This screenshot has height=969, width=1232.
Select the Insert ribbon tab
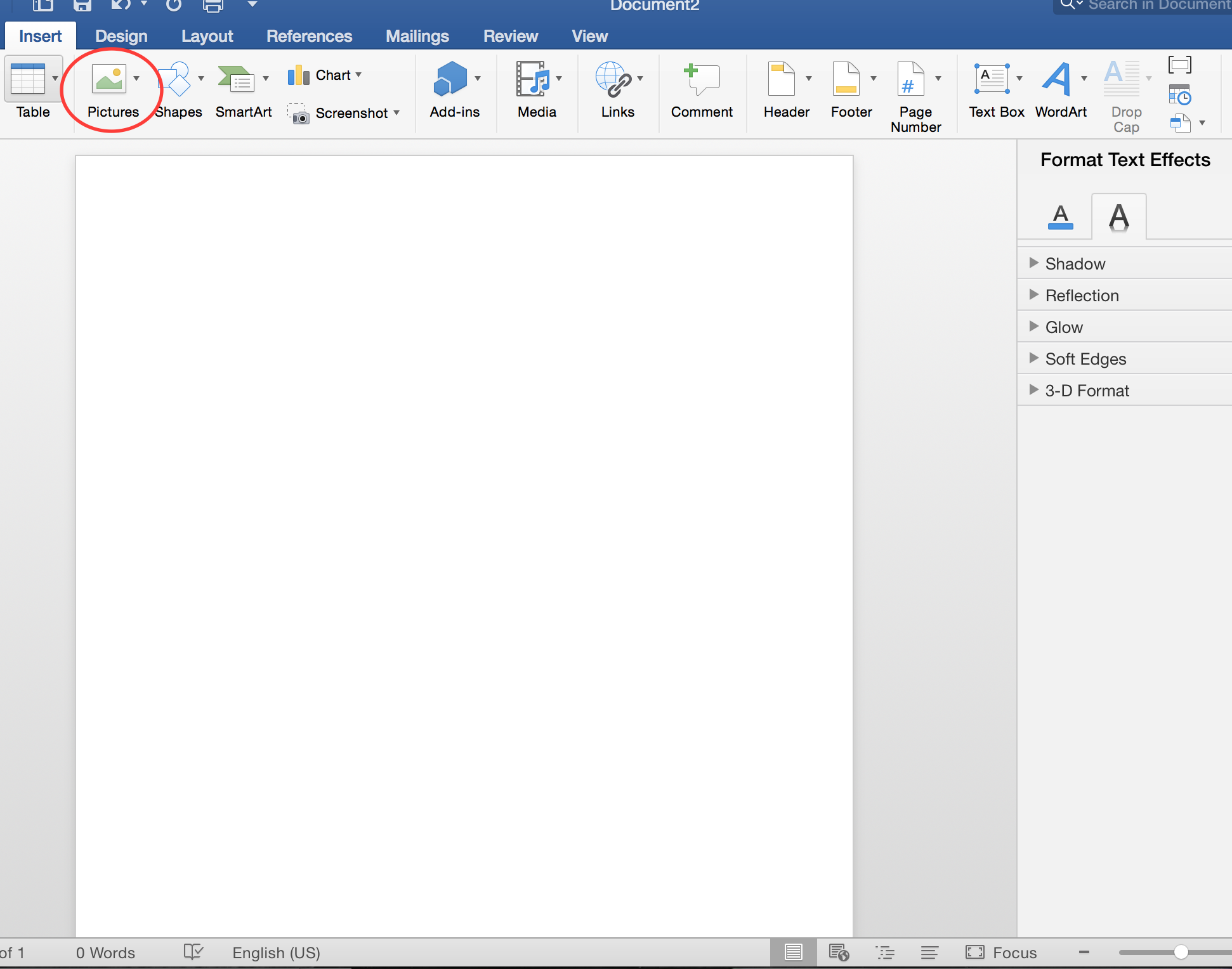tap(41, 36)
